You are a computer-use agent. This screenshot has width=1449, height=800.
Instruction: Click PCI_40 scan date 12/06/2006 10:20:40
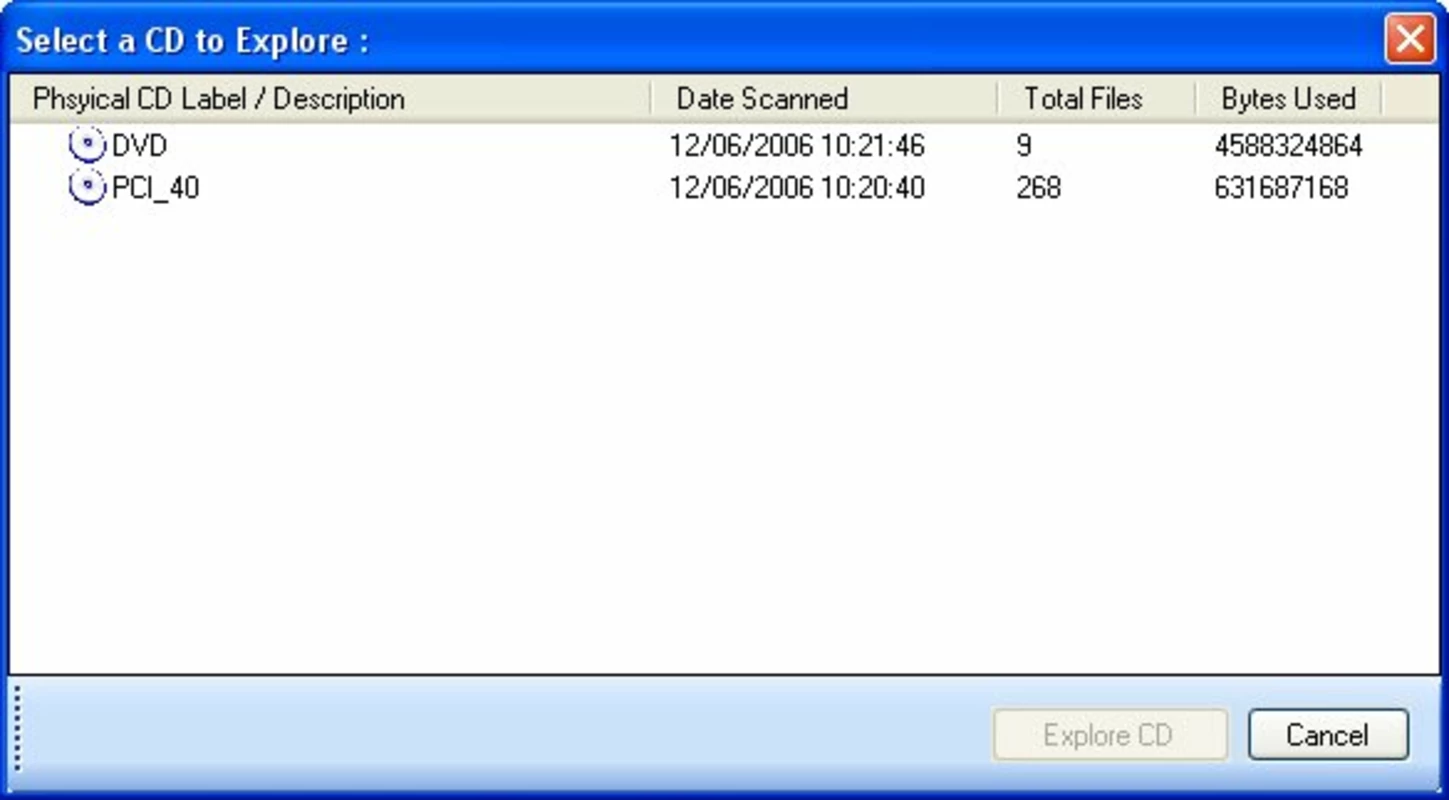point(797,187)
